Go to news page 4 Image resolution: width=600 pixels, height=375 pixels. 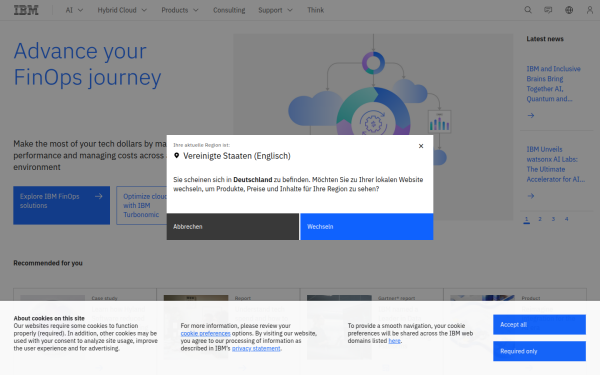[567, 219]
